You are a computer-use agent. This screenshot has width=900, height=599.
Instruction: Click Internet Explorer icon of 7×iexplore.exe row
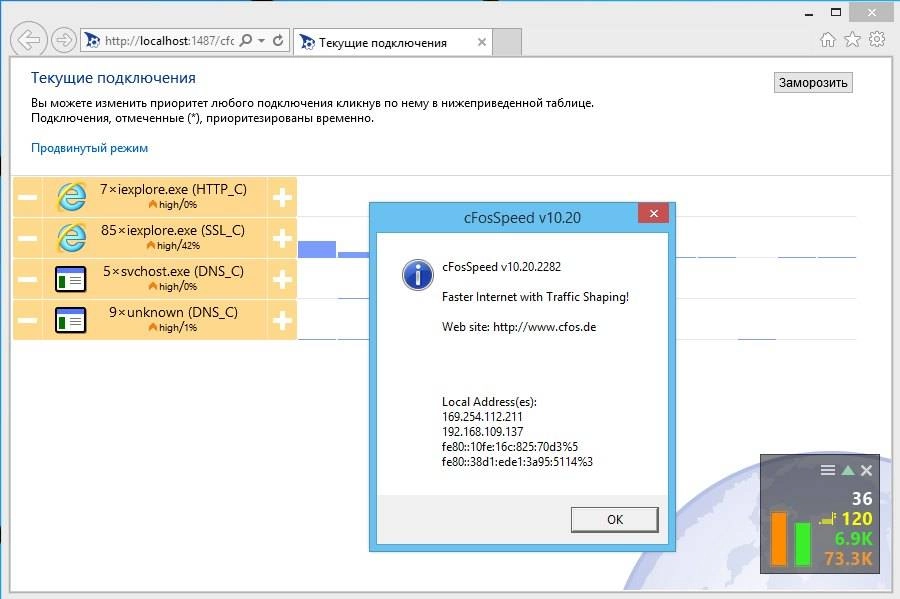pos(71,197)
